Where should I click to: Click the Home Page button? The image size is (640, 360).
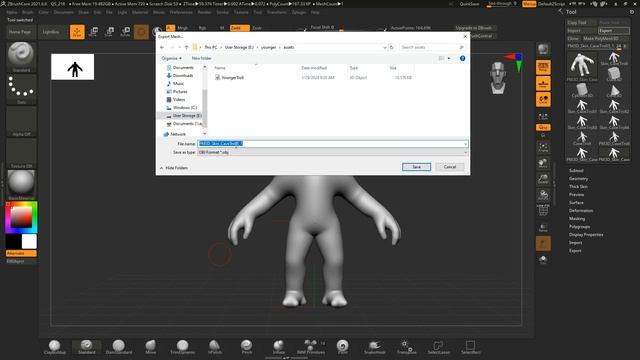point(20,32)
